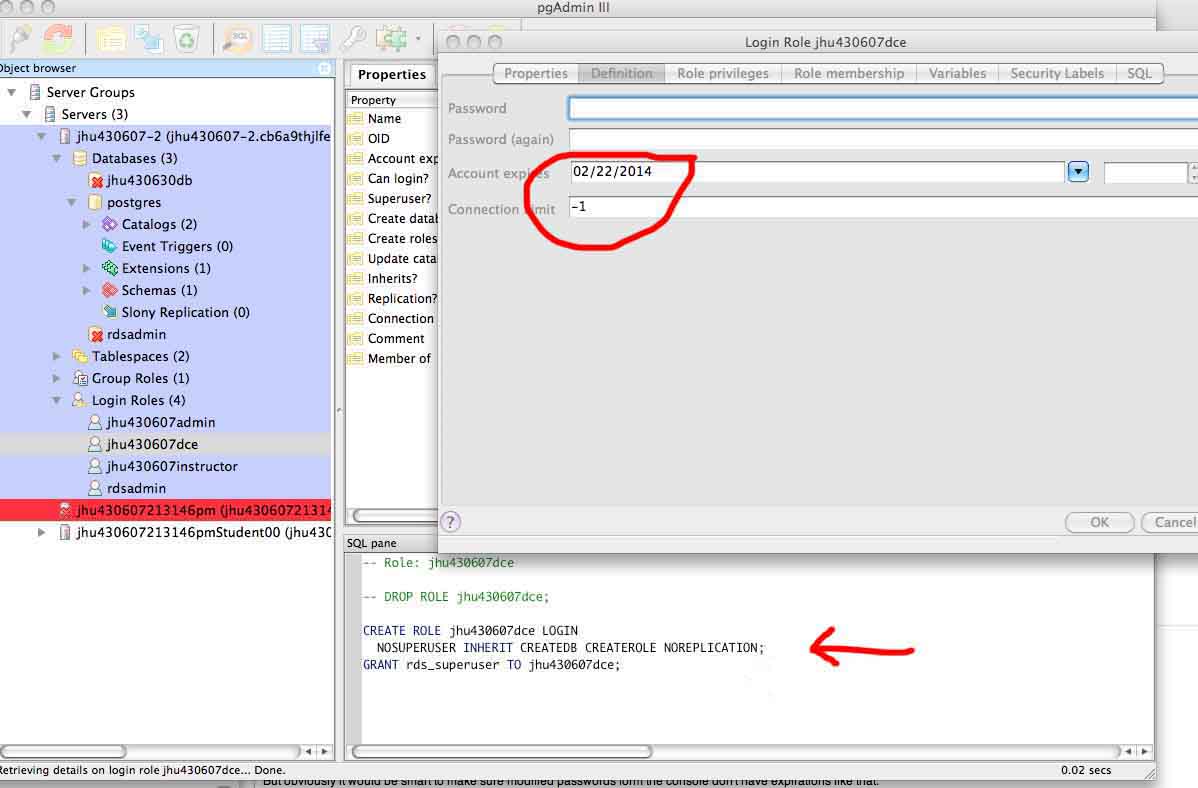Click the SQL pane horizontal scrollbar
The image size is (1198, 788).
(502, 751)
